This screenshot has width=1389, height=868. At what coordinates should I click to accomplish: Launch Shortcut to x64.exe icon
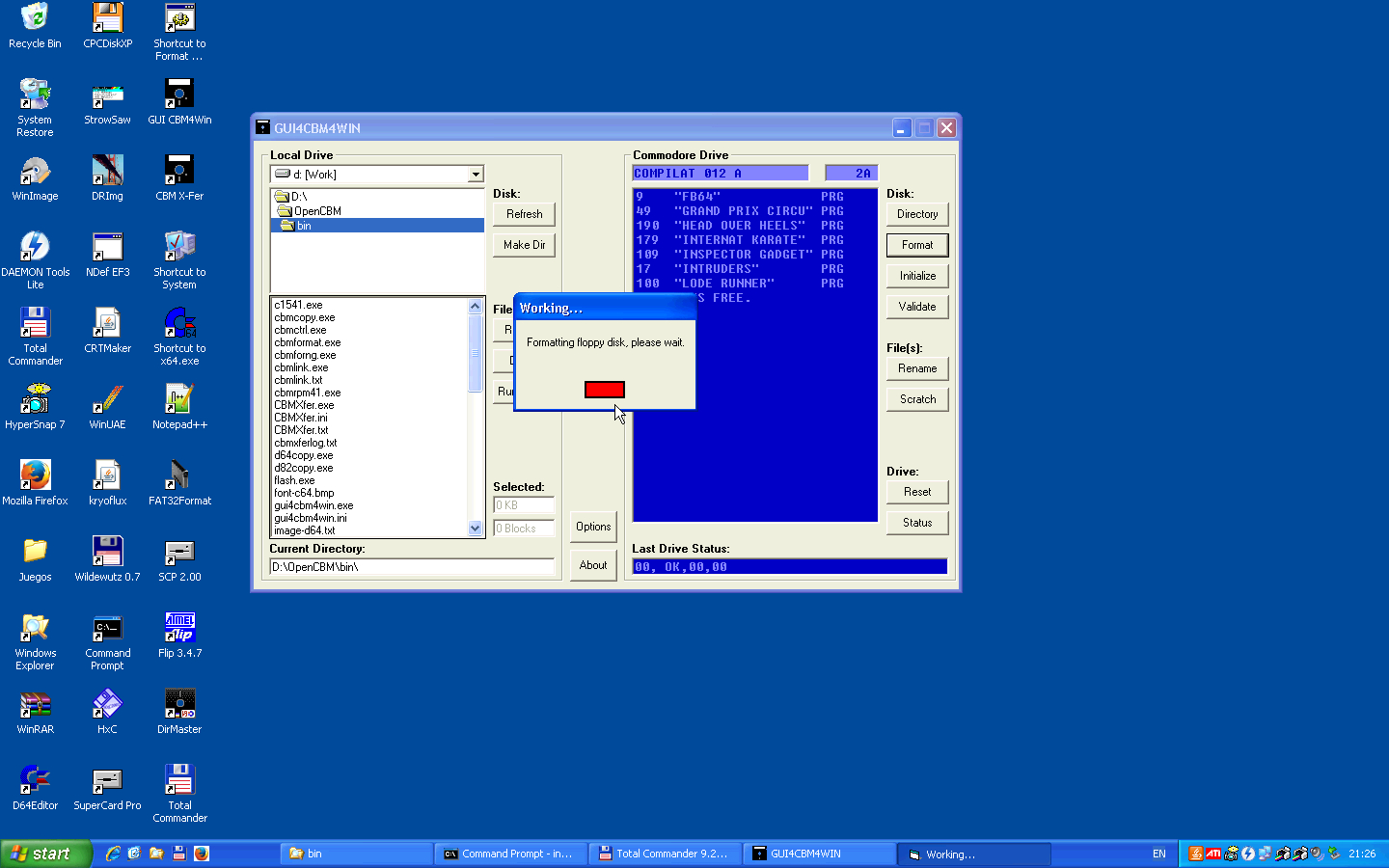click(x=179, y=337)
